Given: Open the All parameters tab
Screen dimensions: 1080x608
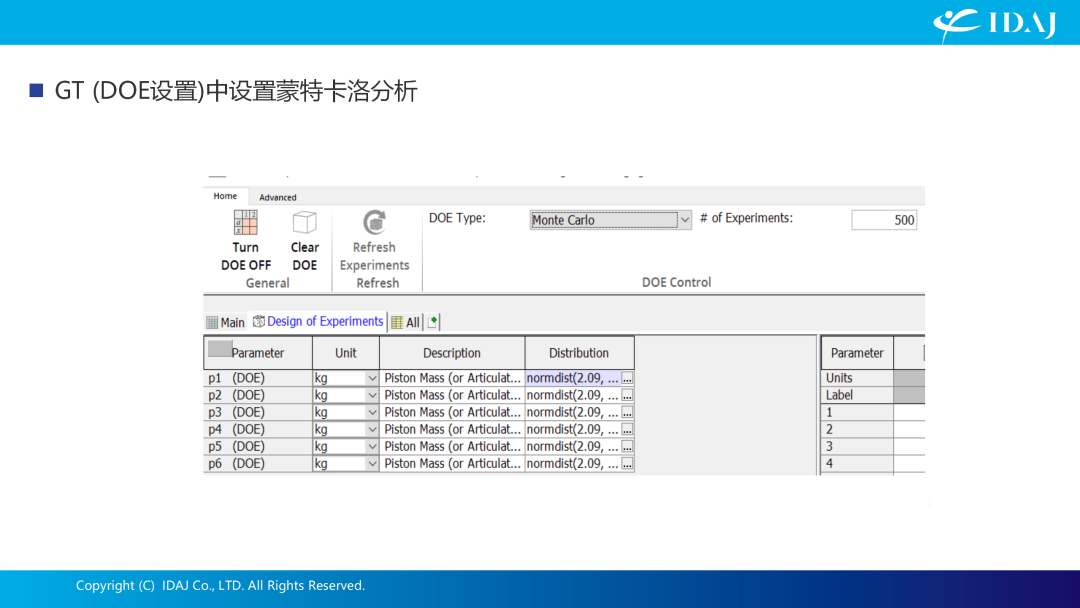Looking at the screenshot, I should 405,322.
